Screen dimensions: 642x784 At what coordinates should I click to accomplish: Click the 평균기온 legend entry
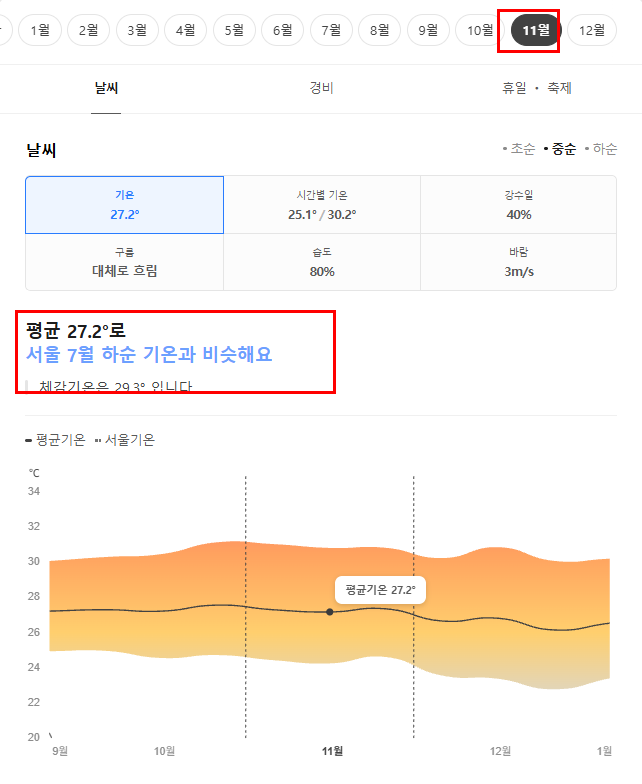(x=56, y=440)
